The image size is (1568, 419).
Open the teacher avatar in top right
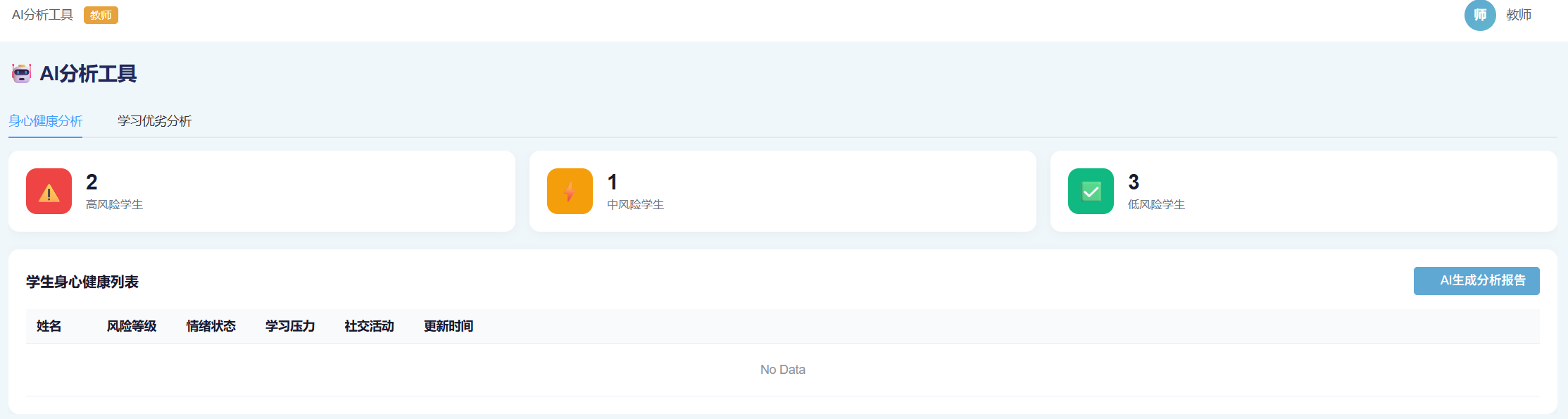click(1479, 15)
